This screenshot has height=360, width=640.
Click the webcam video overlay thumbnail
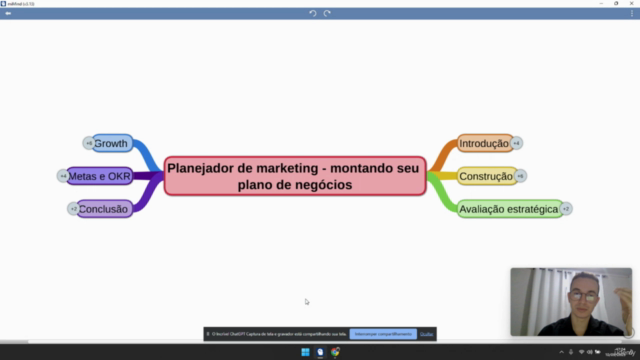571,302
